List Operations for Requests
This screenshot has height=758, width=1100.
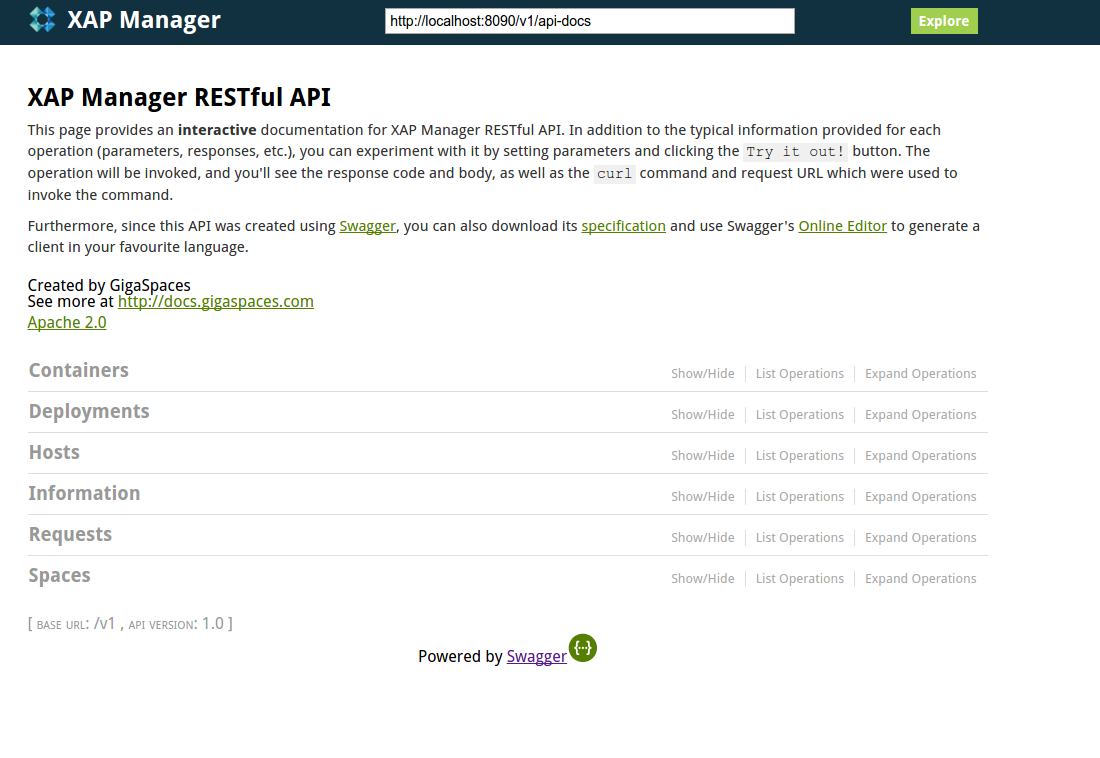tap(800, 538)
